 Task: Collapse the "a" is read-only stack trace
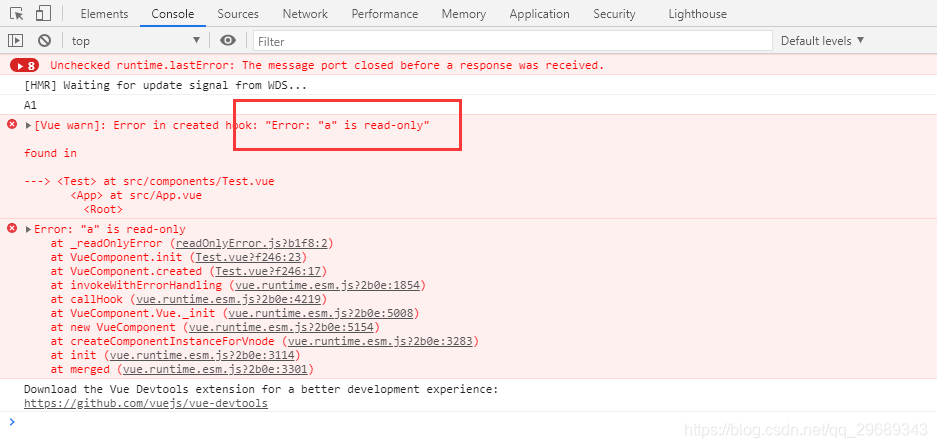[29, 230]
